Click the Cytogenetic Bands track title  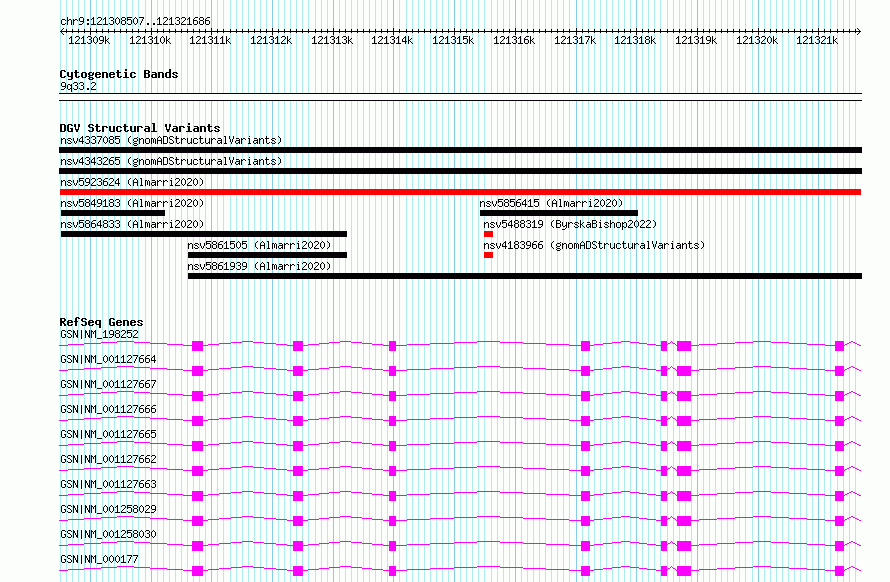pyautogui.click(x=119, y=74)
